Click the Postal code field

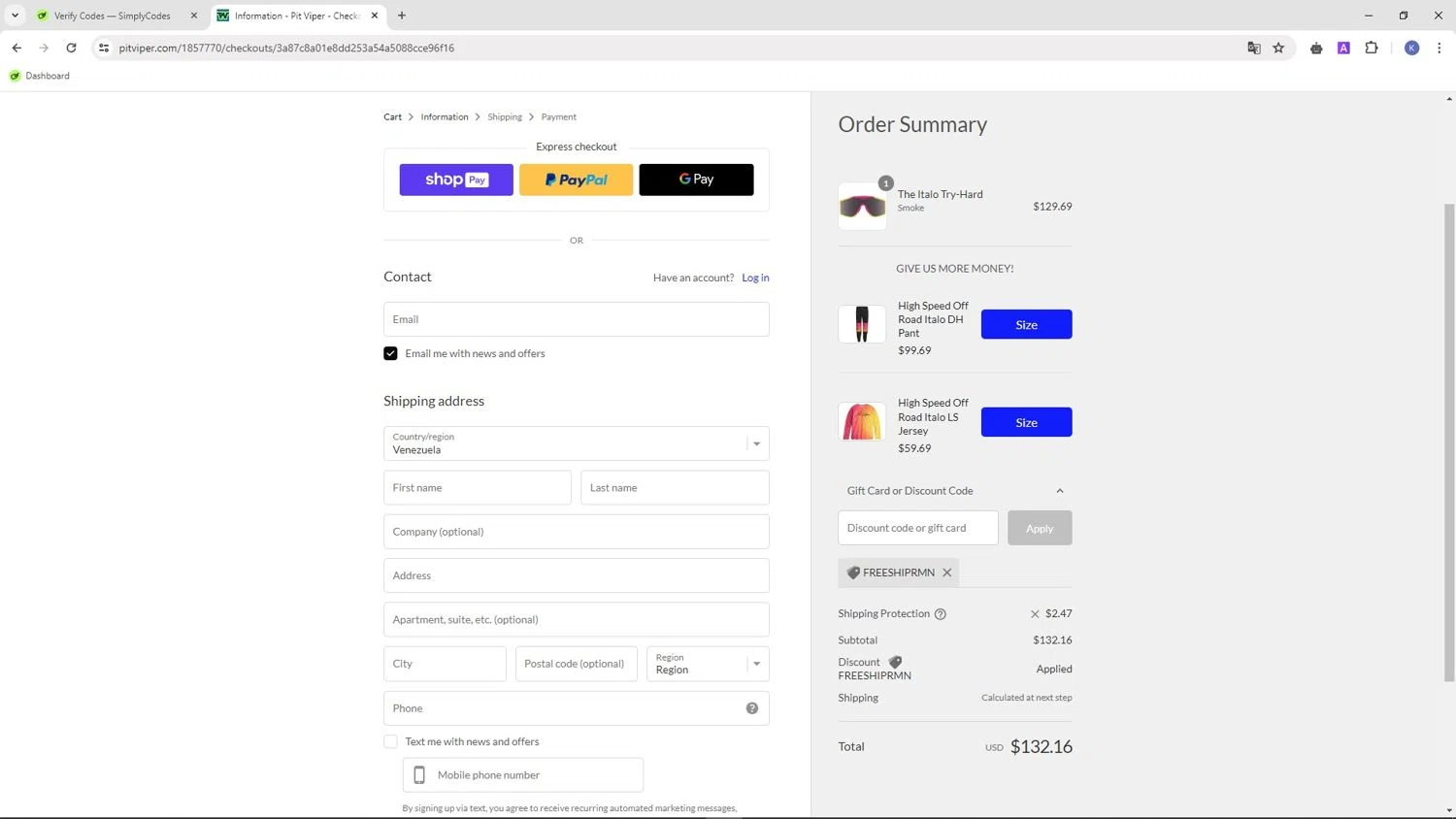577,664
